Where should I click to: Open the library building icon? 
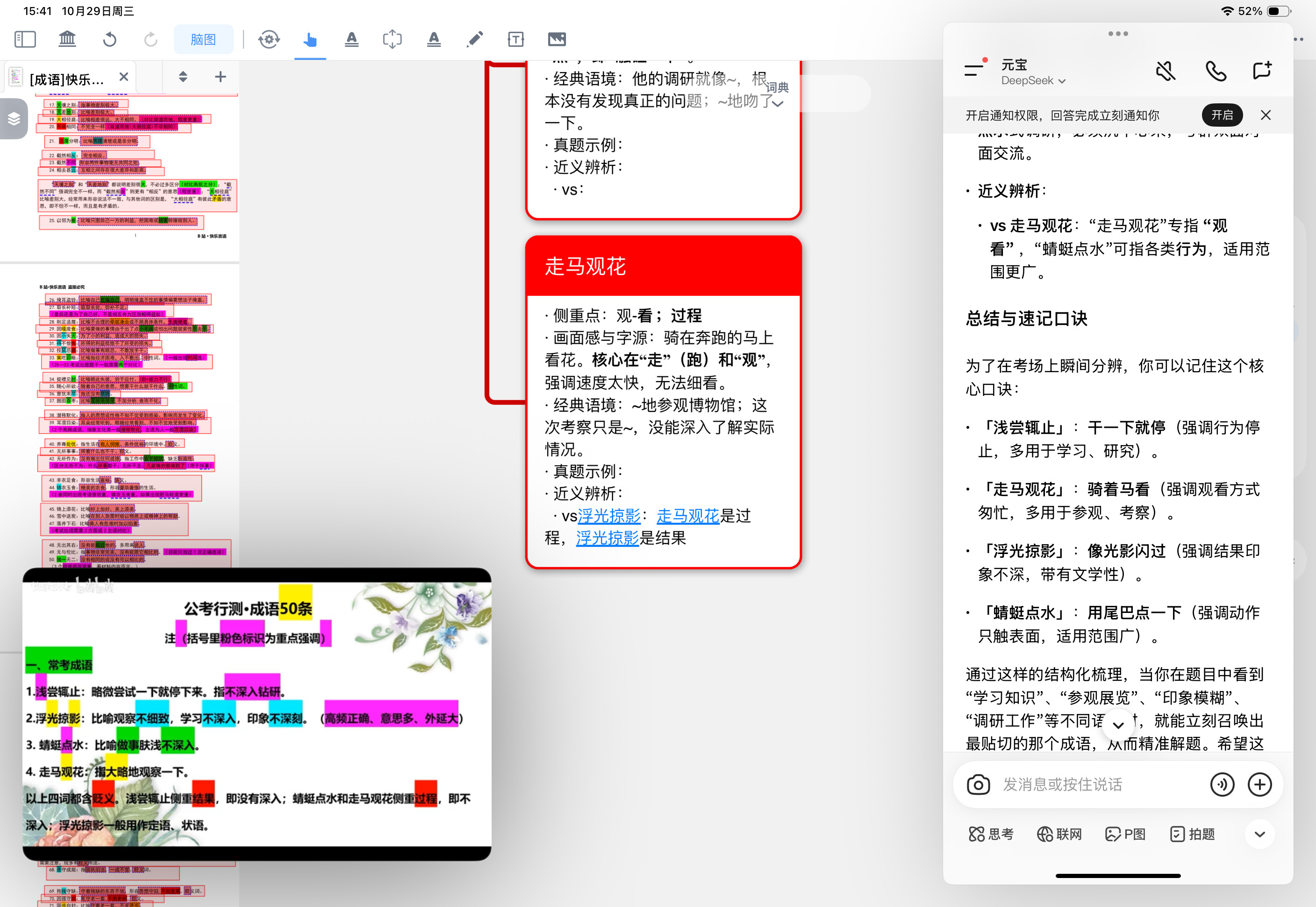click(x=67, y=39)
